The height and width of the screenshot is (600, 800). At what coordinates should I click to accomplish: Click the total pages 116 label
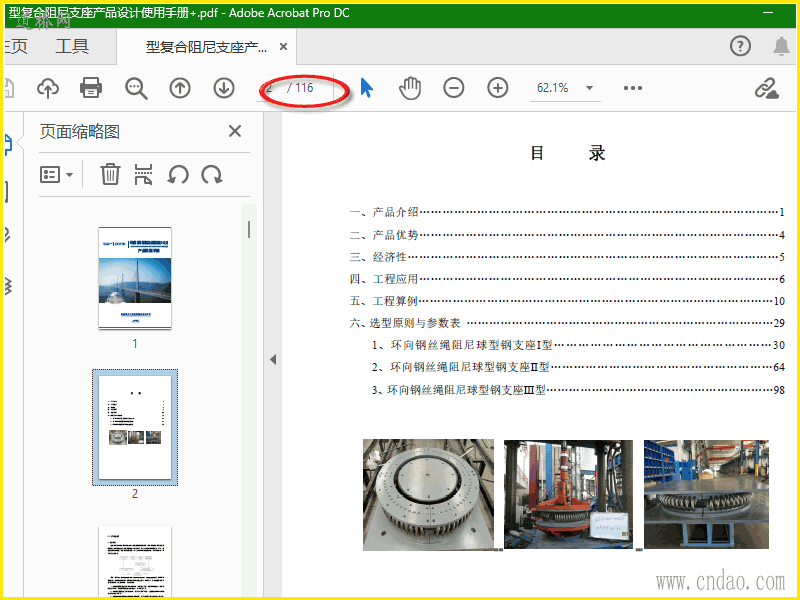(300, 88)
